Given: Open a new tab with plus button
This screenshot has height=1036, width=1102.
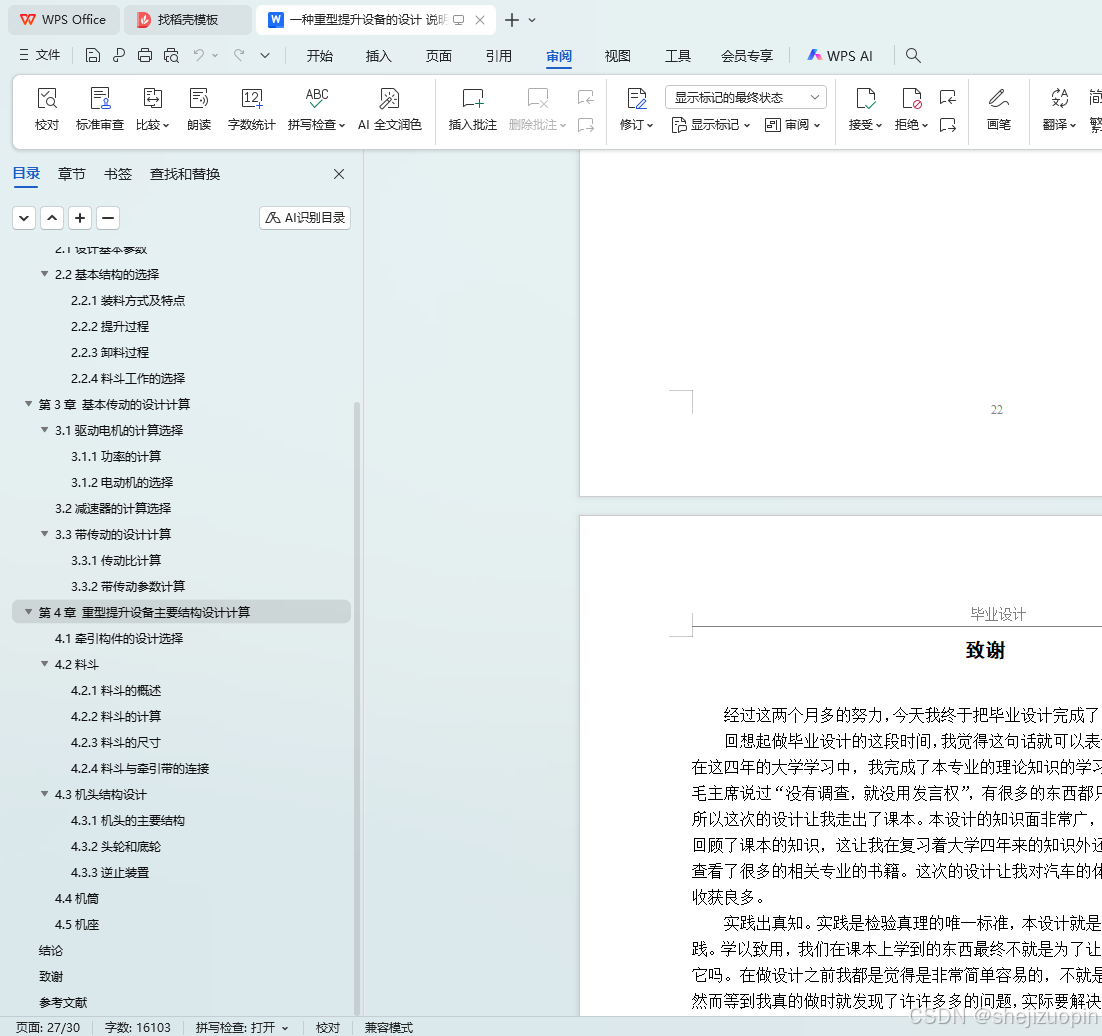Looking at the screenshot, I should [512, 20].
